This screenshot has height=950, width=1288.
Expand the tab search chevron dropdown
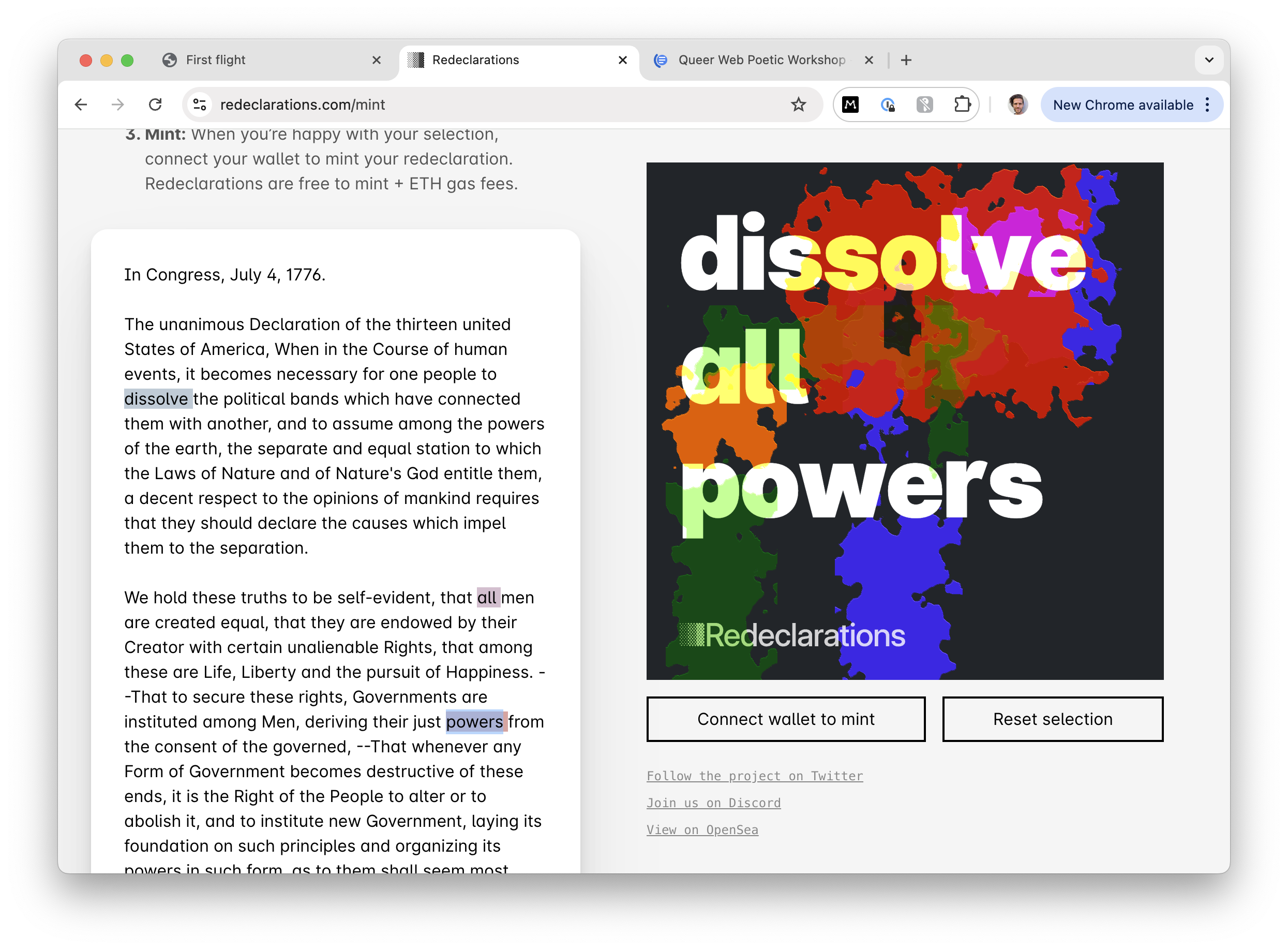click(x=1209, y=60)
